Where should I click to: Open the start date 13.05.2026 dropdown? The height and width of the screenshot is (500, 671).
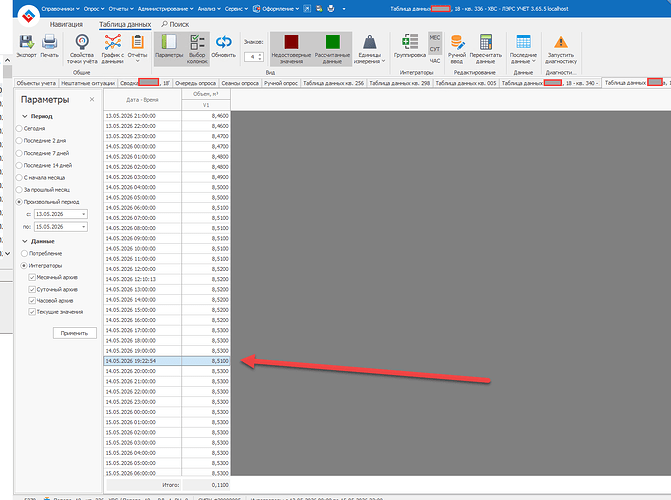pos(84,214)
